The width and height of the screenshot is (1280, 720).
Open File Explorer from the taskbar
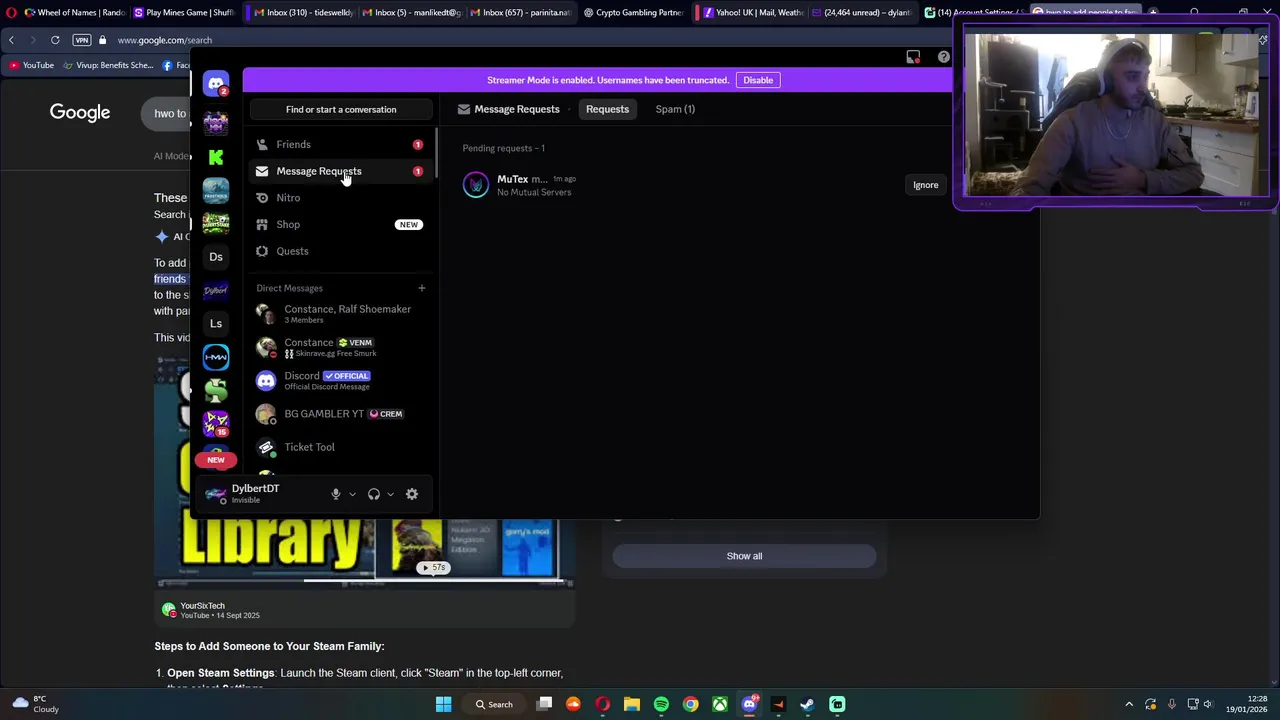(x=632, y=704)
